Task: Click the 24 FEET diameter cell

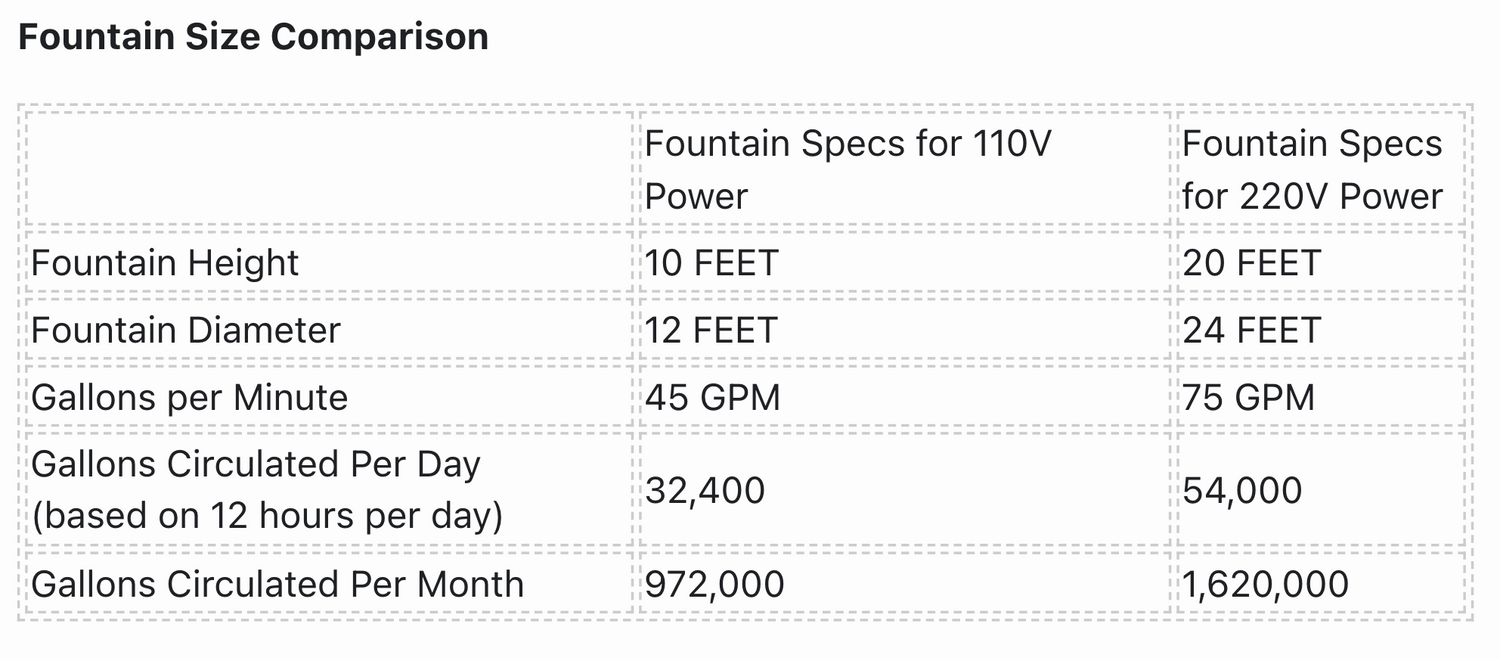Action: point(1251,330)
